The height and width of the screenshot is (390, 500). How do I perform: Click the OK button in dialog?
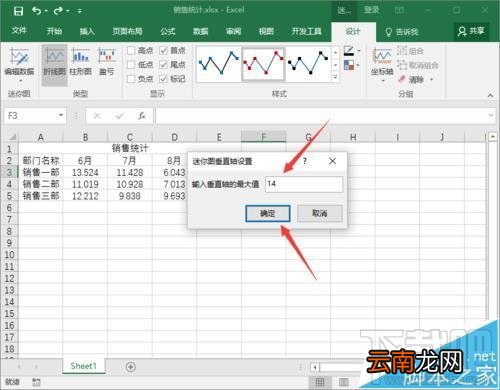[268, 213]
